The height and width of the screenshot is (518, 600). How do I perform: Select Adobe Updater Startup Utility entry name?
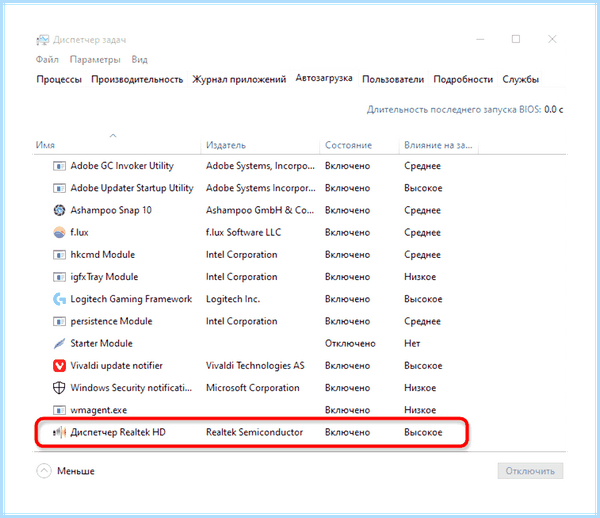tap(132, 188)
